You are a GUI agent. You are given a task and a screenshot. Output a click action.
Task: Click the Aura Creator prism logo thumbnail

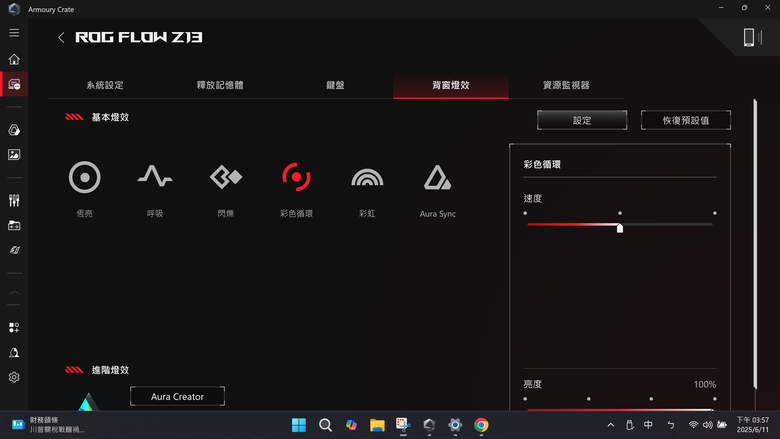87,402
